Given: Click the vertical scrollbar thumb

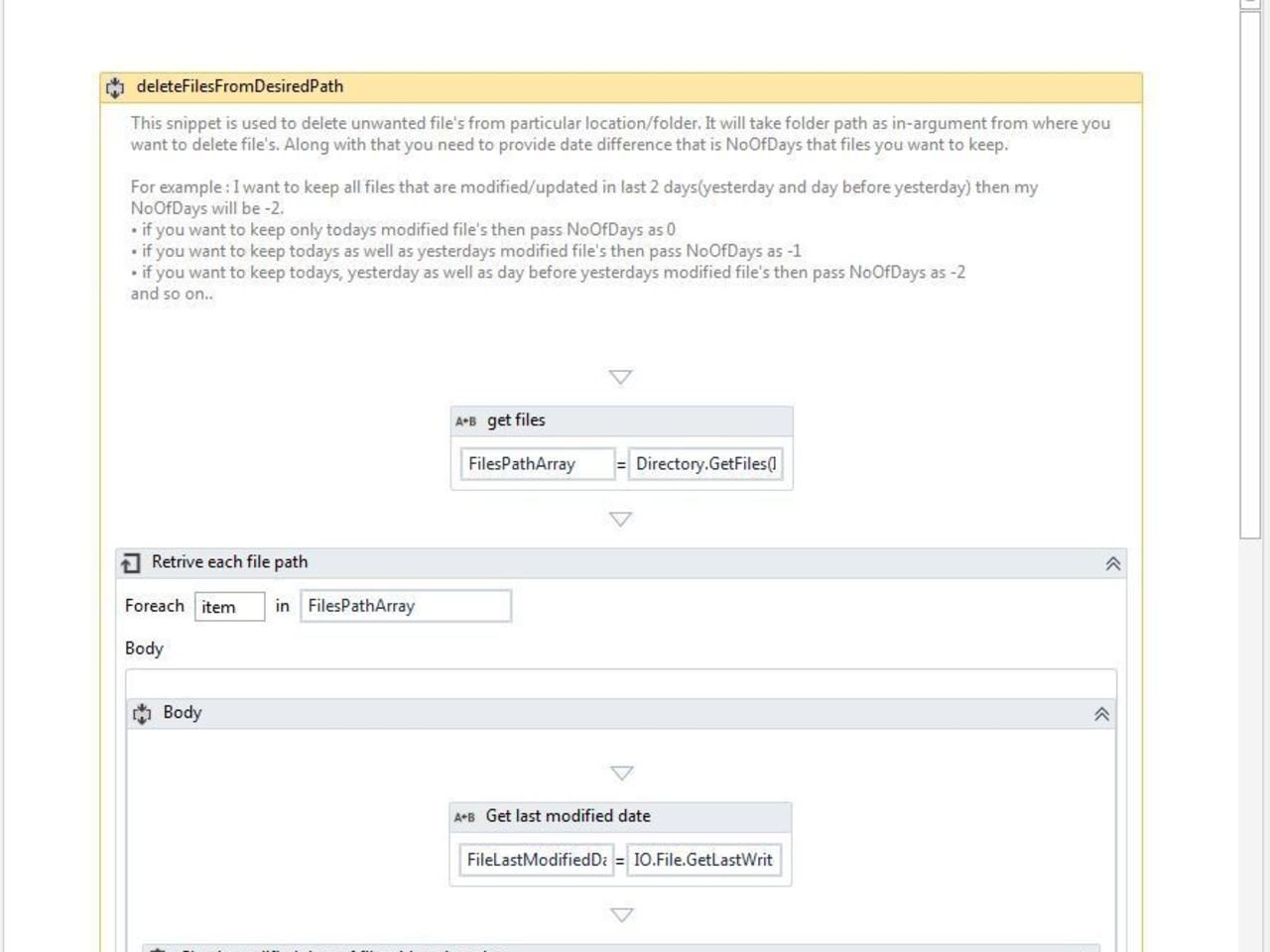Looking at the screenshot, I should [1250, 276].
